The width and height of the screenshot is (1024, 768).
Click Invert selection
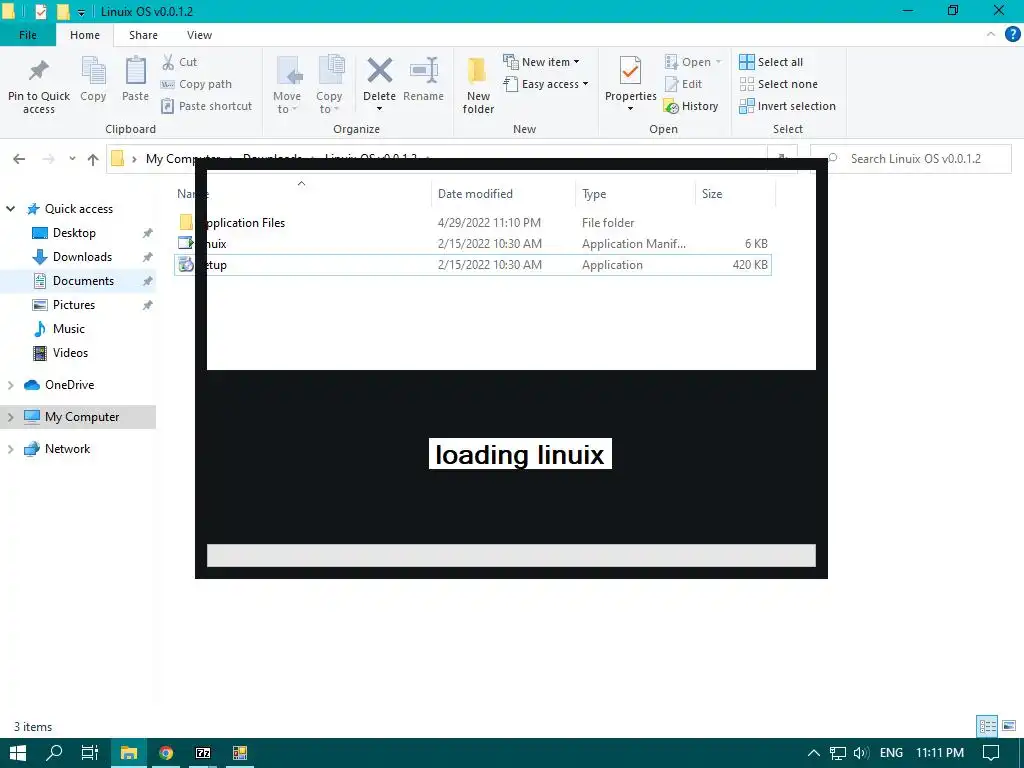pyautogui.click(x=788, y=106)
